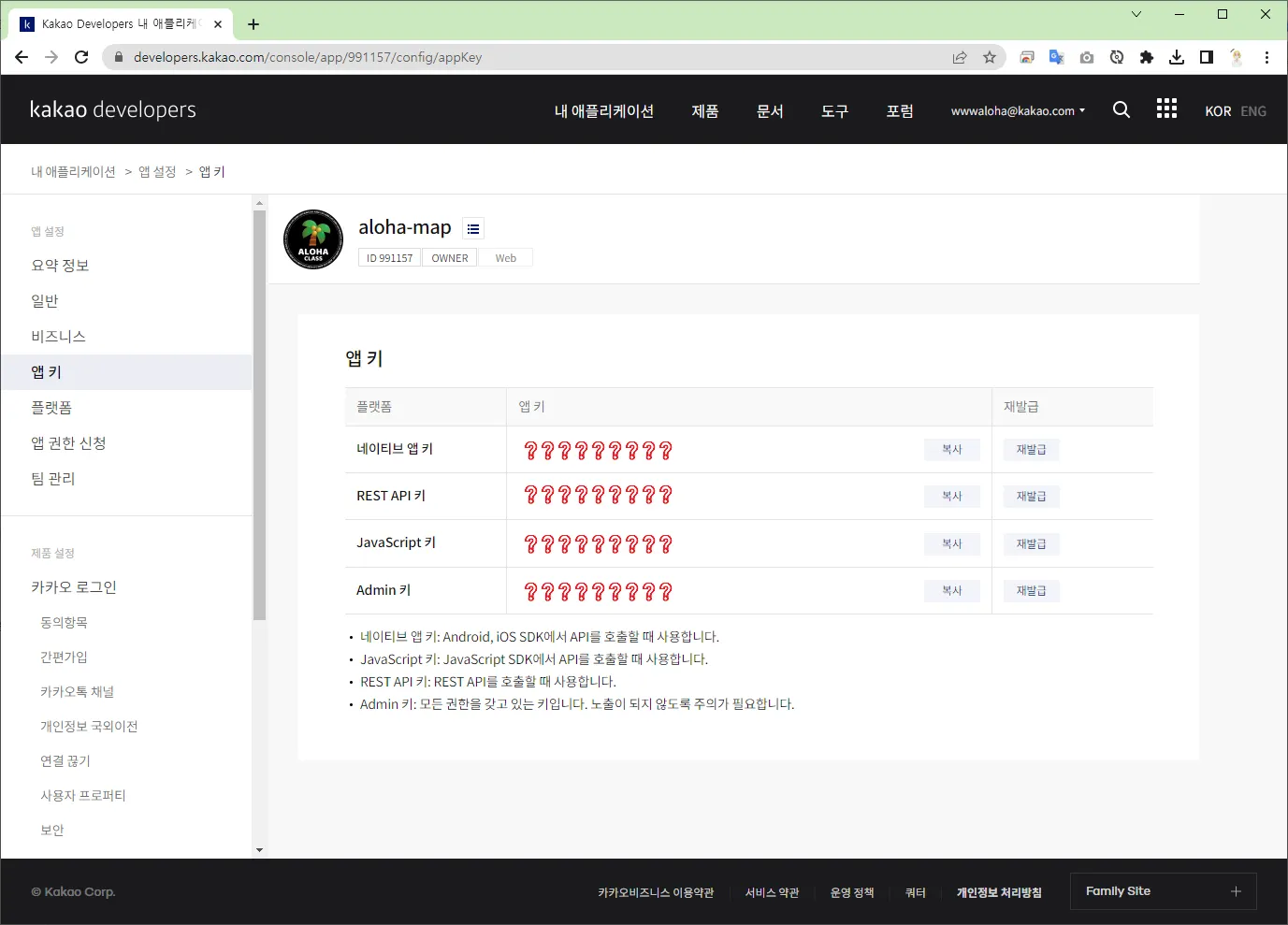Viewport: 1288px width, 925px height.
Task: Open 개인정보 국외이전 in the sidebar
Action: [89, 727]
